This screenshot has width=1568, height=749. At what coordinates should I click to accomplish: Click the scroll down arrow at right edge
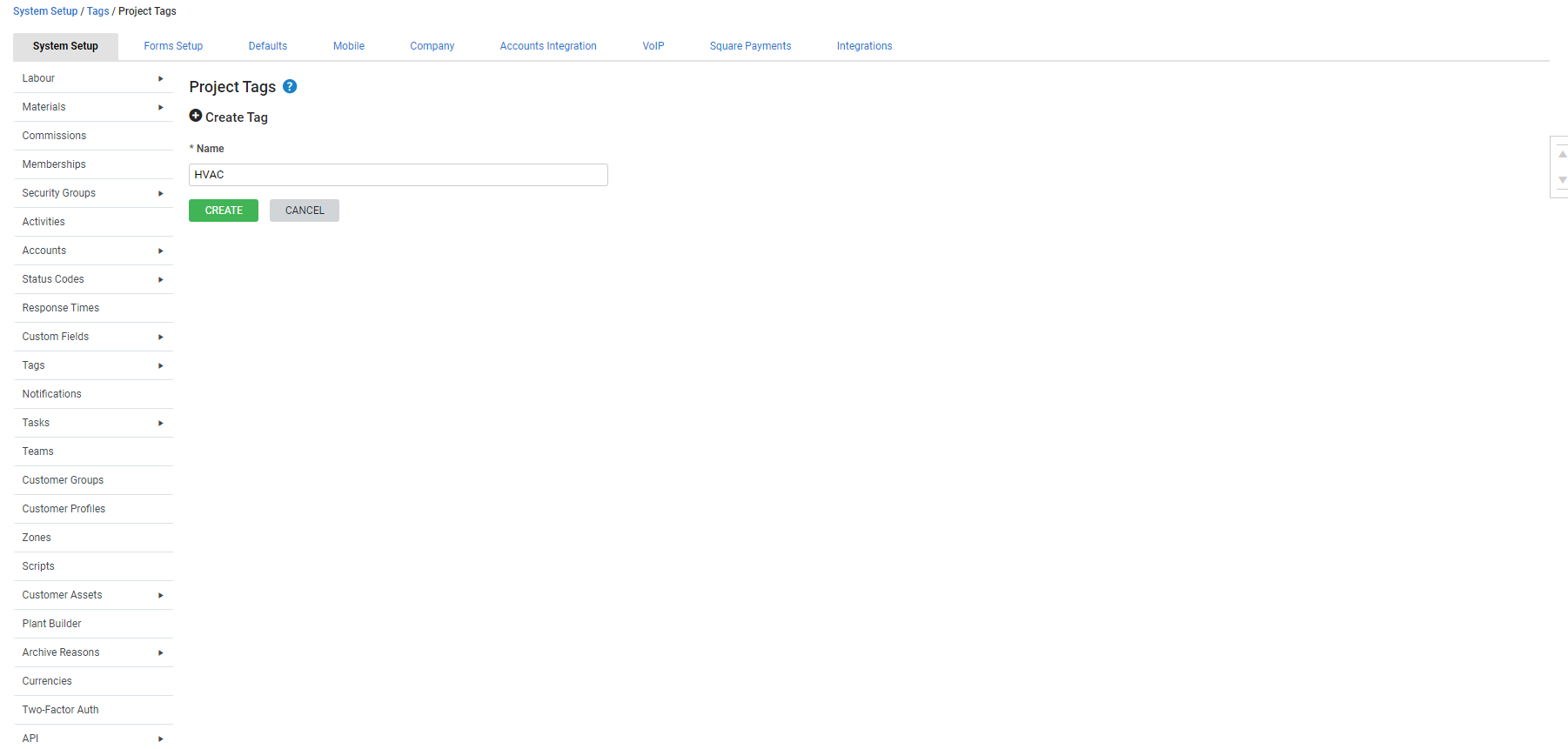tap(1562, 180)
